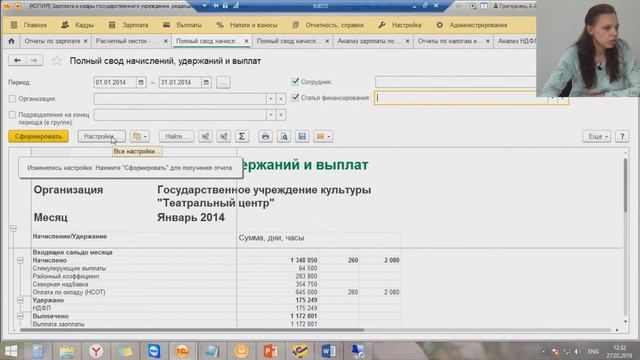Open PowerPoint from taskbar
The width and height of the screenshot is (640, 360).
(x=270, y=351)
